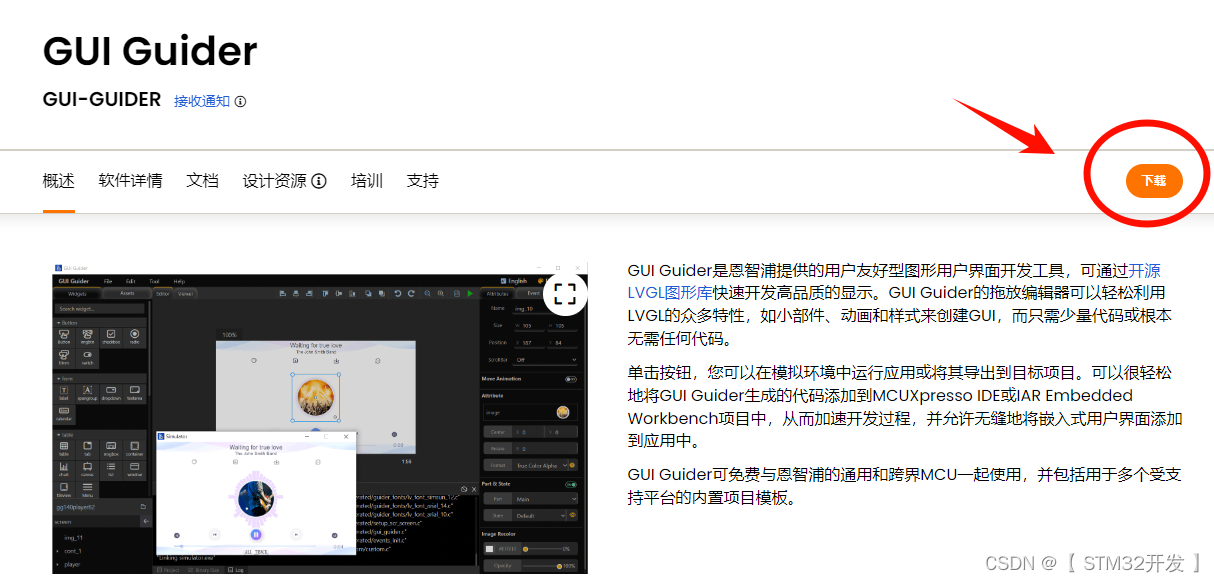The height and width of the screenshot is (582, 1214).
Task: Select the 概述 overview tab
Action: [59, 181]
